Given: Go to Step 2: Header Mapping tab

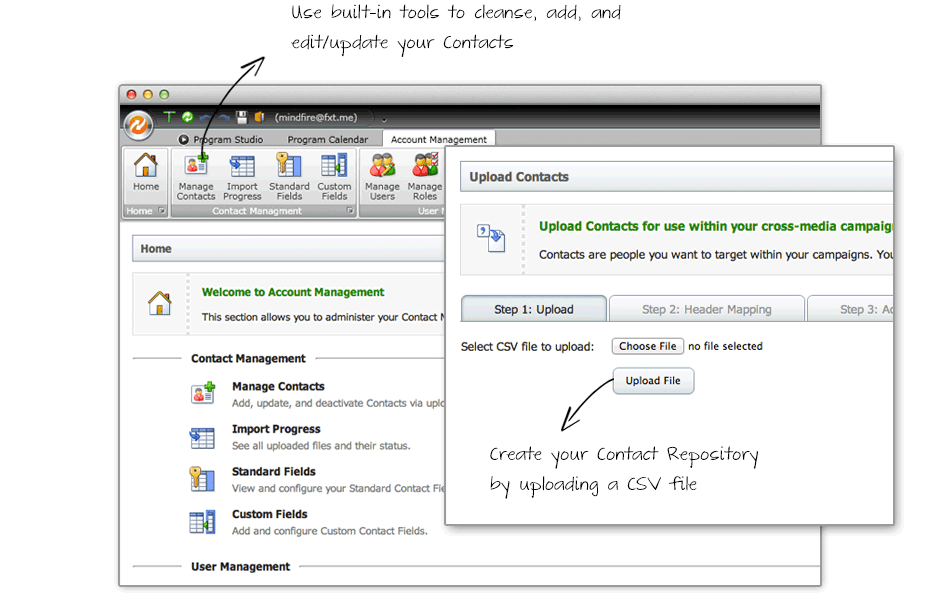Looking at the screenshot, I should click(706, 309).
